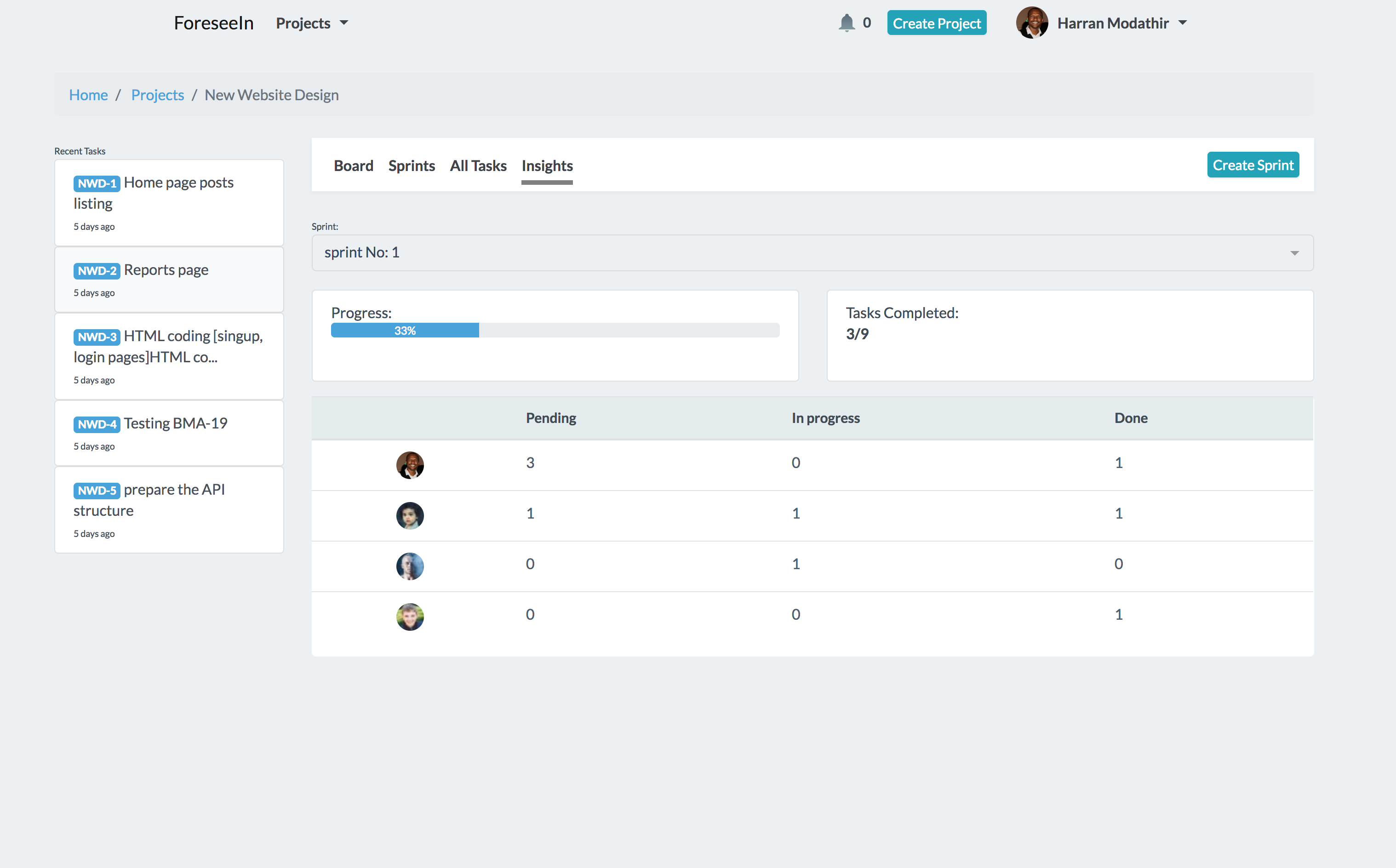Open the All Tasks tab
The image size is (1396, 868).
(478, 166)
